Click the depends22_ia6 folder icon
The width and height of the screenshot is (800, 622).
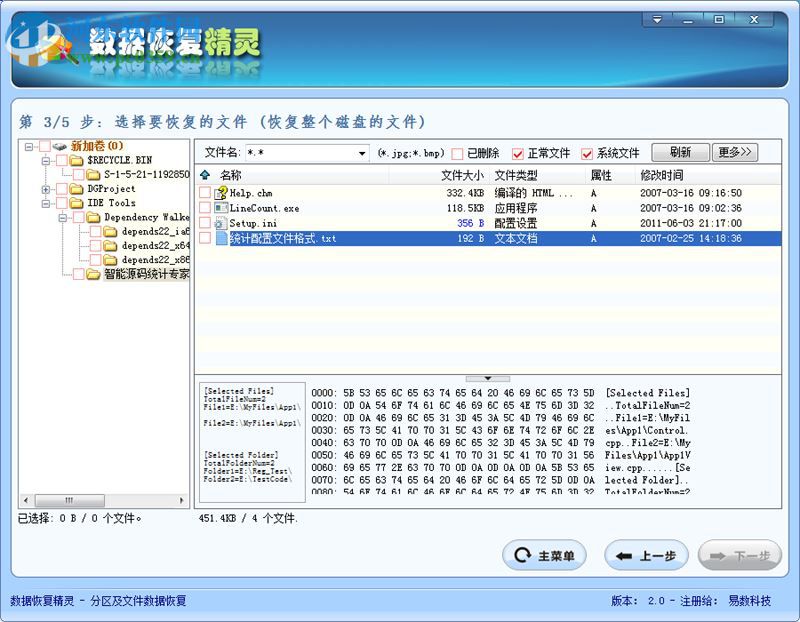click(110, 232)
